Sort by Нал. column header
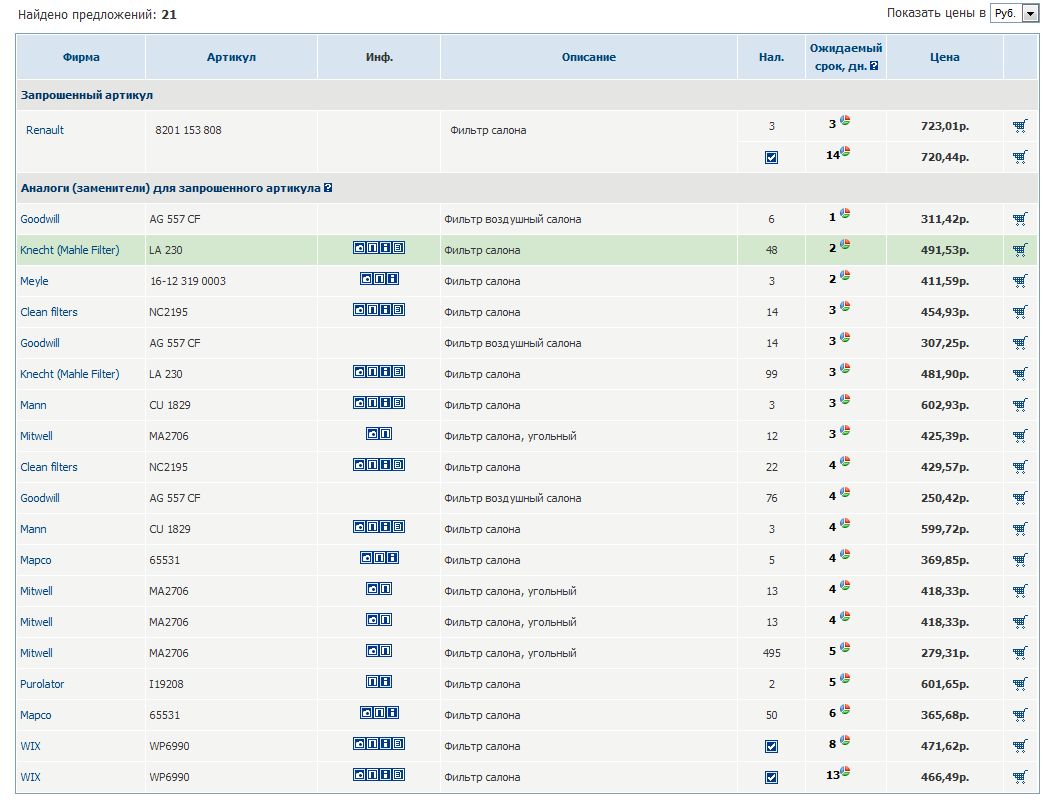 (772, 57)
